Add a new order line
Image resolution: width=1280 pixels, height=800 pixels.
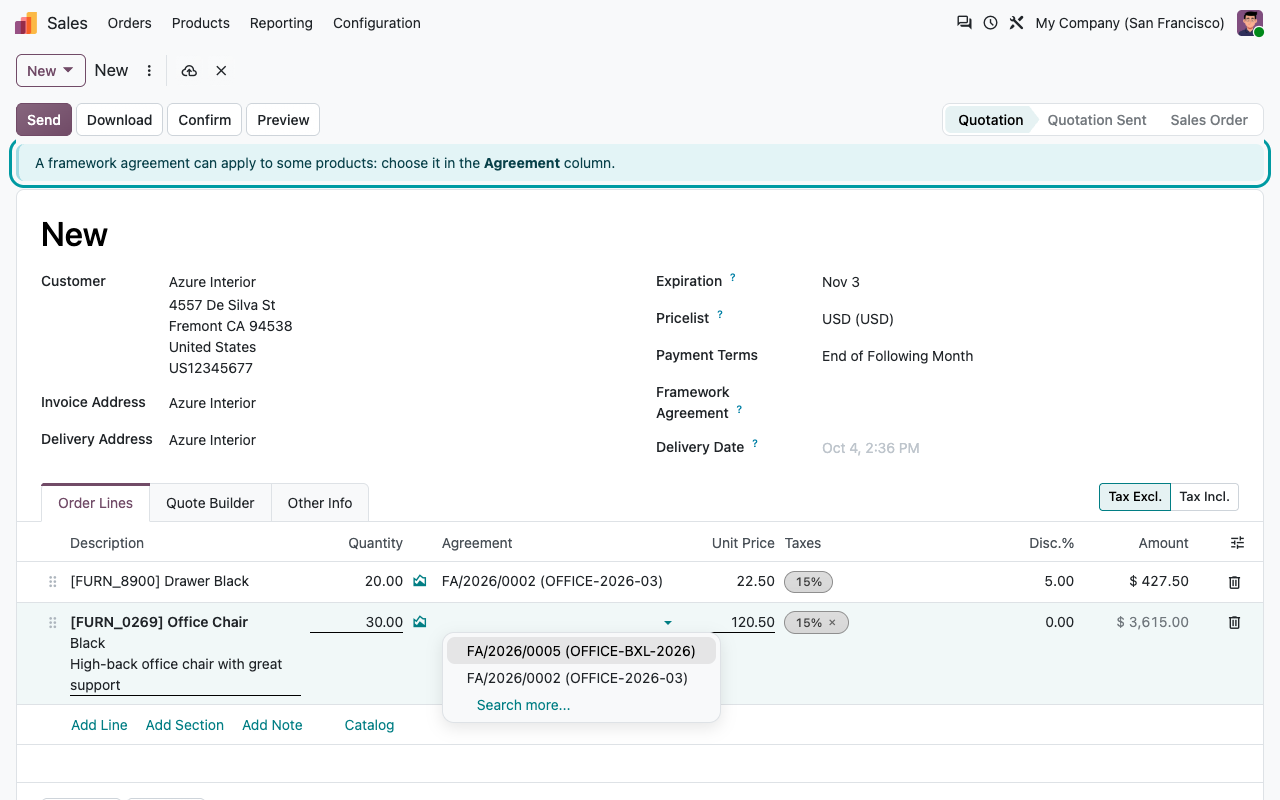click(99, 725)
